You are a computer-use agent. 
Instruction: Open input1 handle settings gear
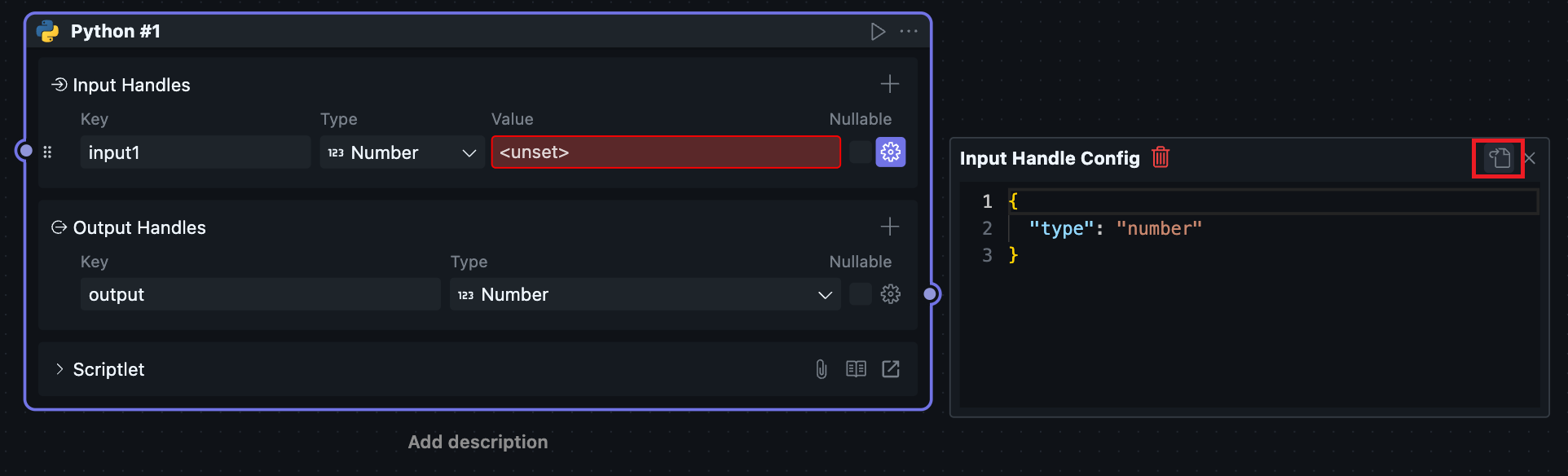(x=891, y=152)
